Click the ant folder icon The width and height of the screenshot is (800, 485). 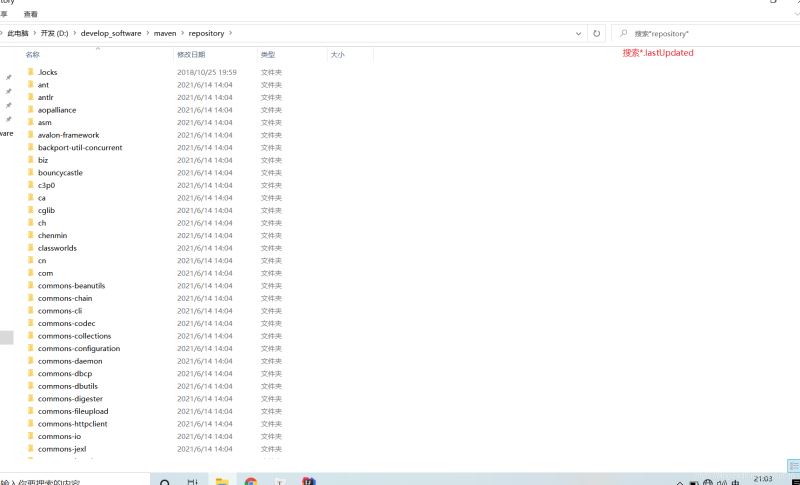[31, 85]
